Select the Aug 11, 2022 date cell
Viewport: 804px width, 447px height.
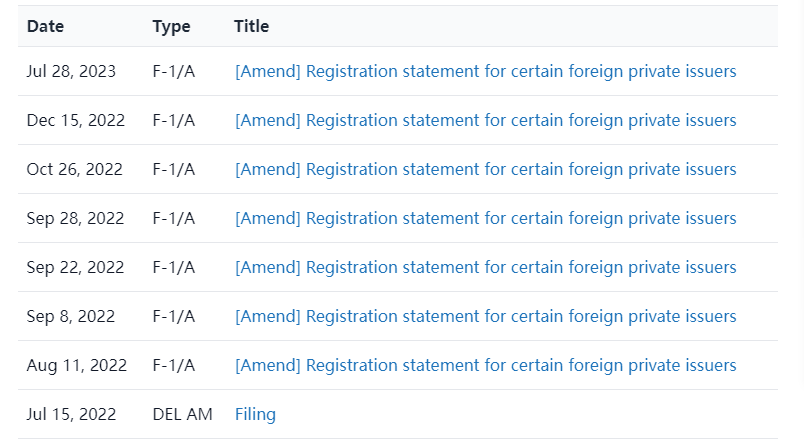tap(77, 365)
